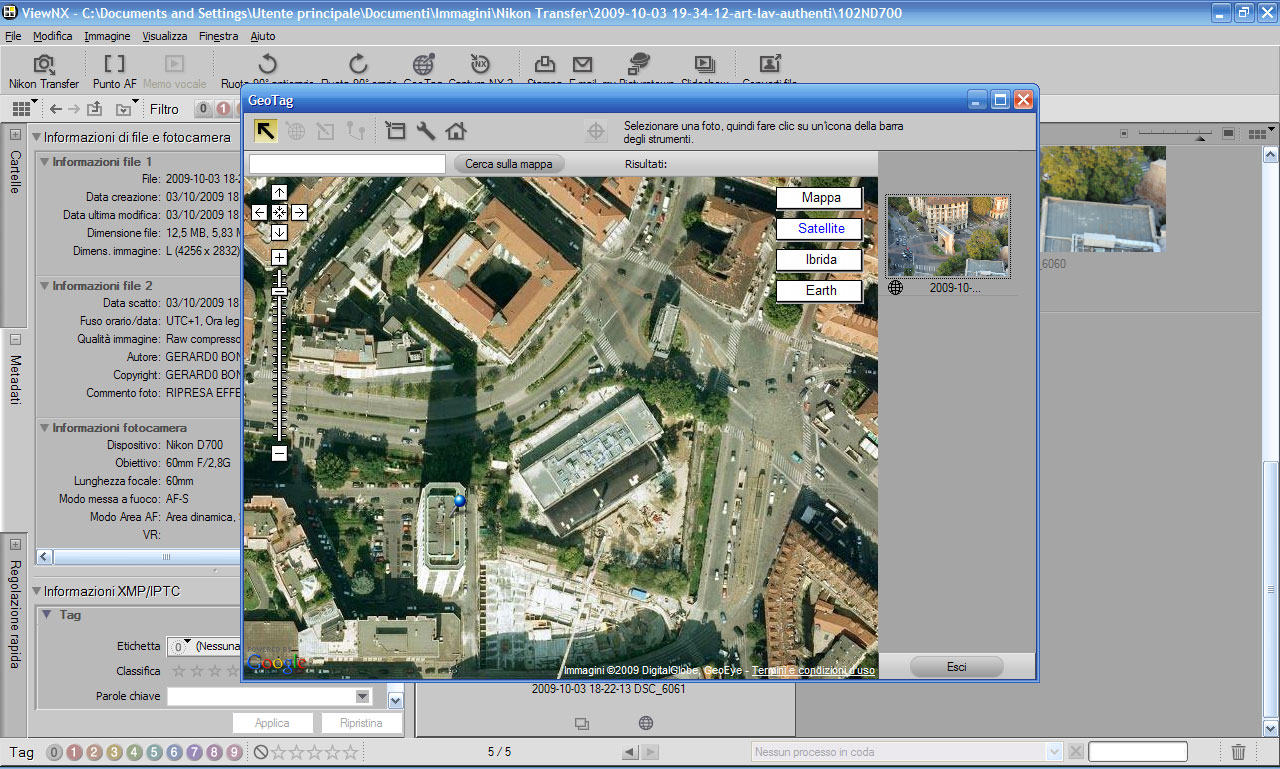Open the Immagine menu
Image resolution: width=1280 pixels, height=769 pixels.
[x=107, y=36]
